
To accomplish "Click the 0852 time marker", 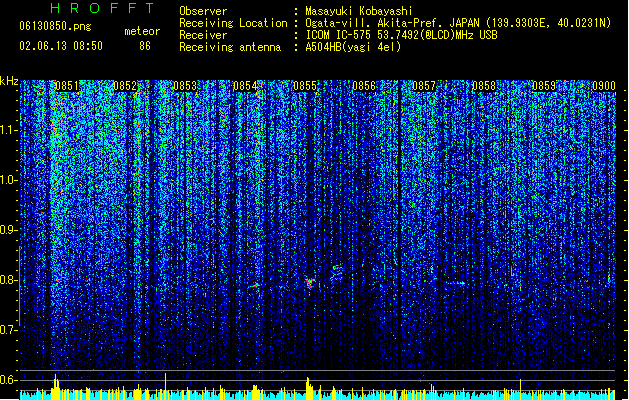I will click(125, 86).
